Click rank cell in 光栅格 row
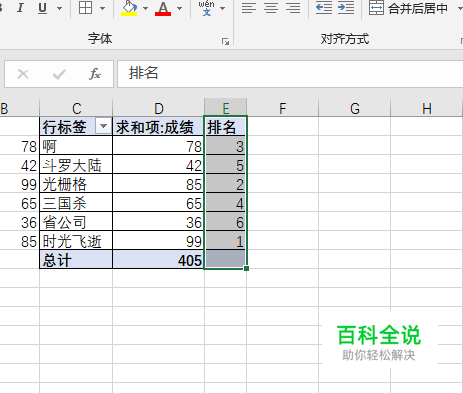Image resolution: width=463 pixels, height=393 pixels. click(226, 183)
